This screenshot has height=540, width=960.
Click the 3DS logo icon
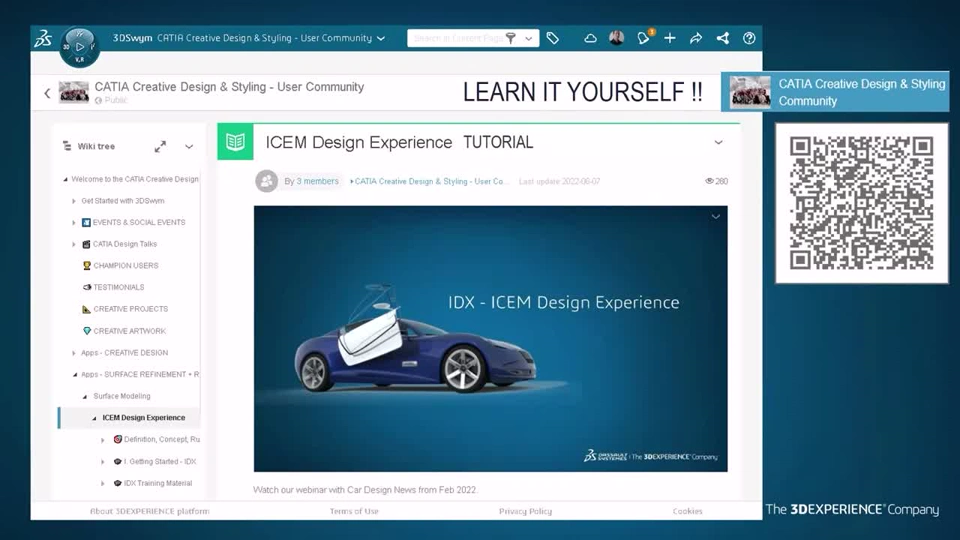[43, 39]
